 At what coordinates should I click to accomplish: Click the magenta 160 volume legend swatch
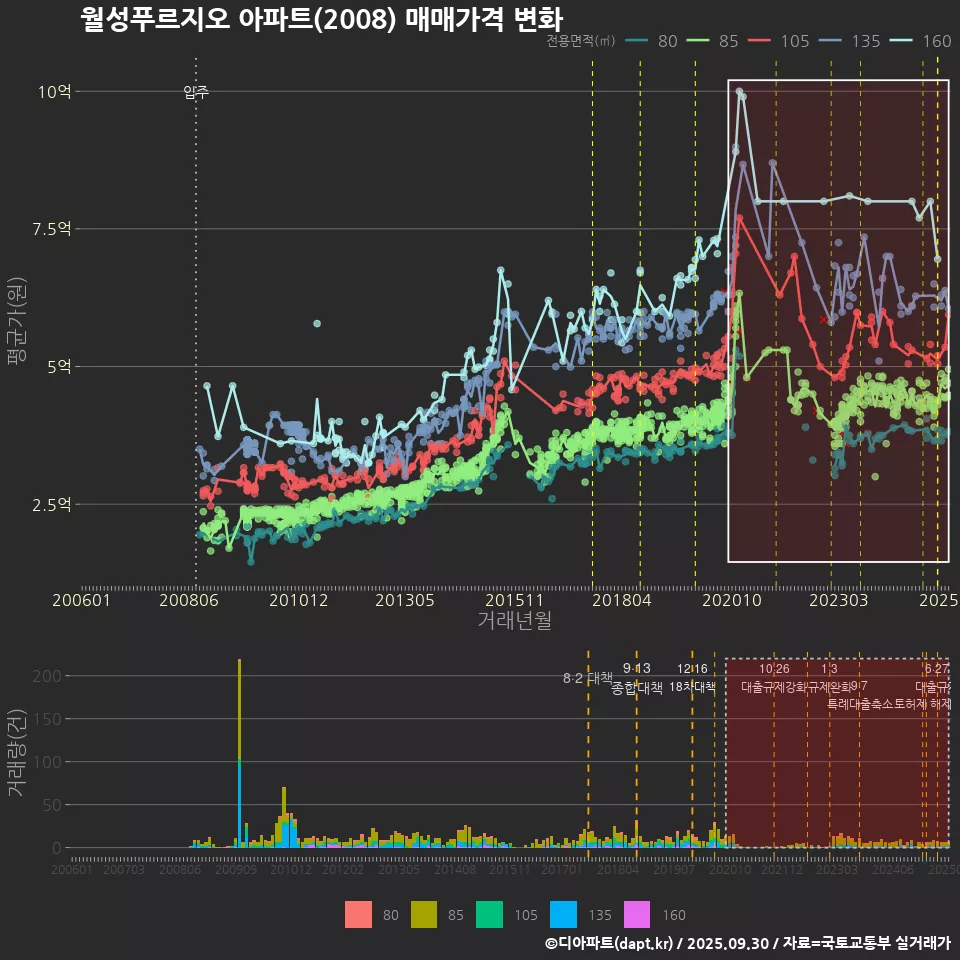point(637,914)
